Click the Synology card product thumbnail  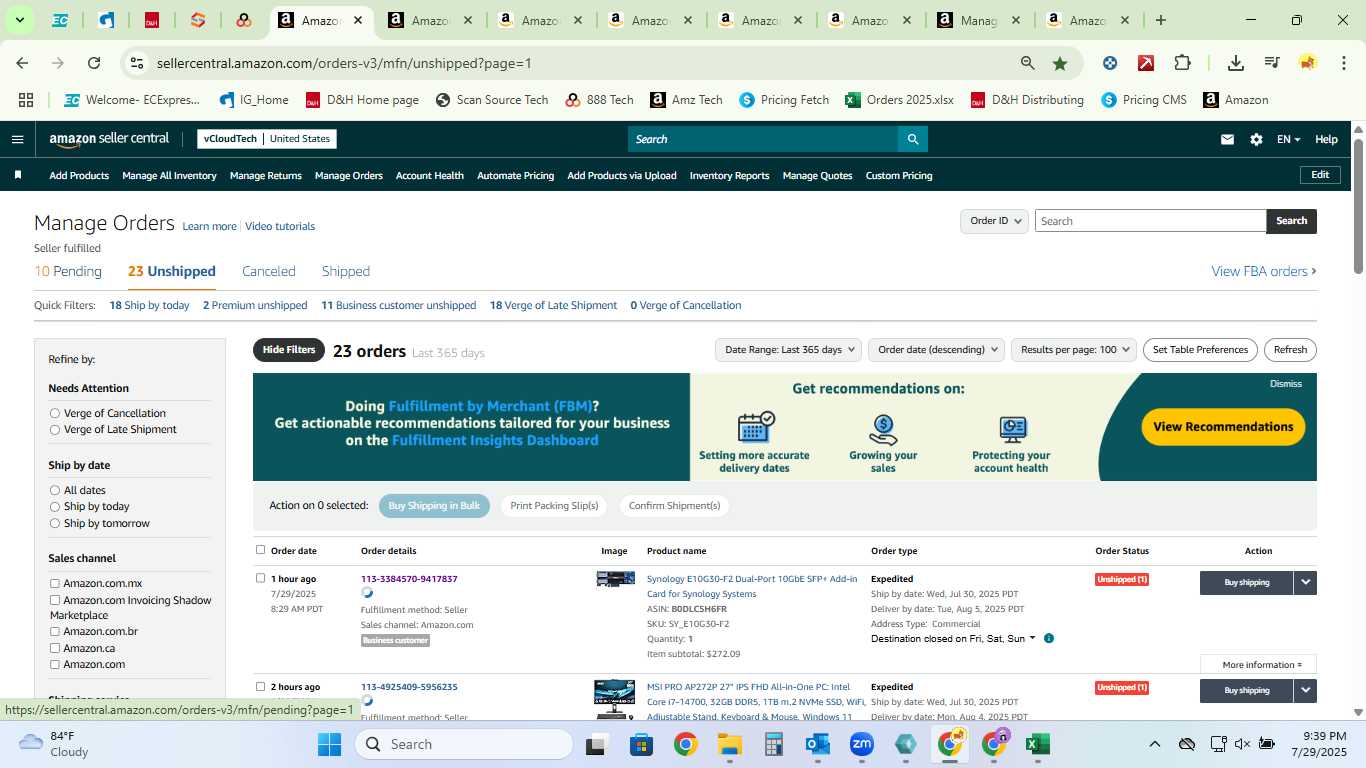(615, 579)
